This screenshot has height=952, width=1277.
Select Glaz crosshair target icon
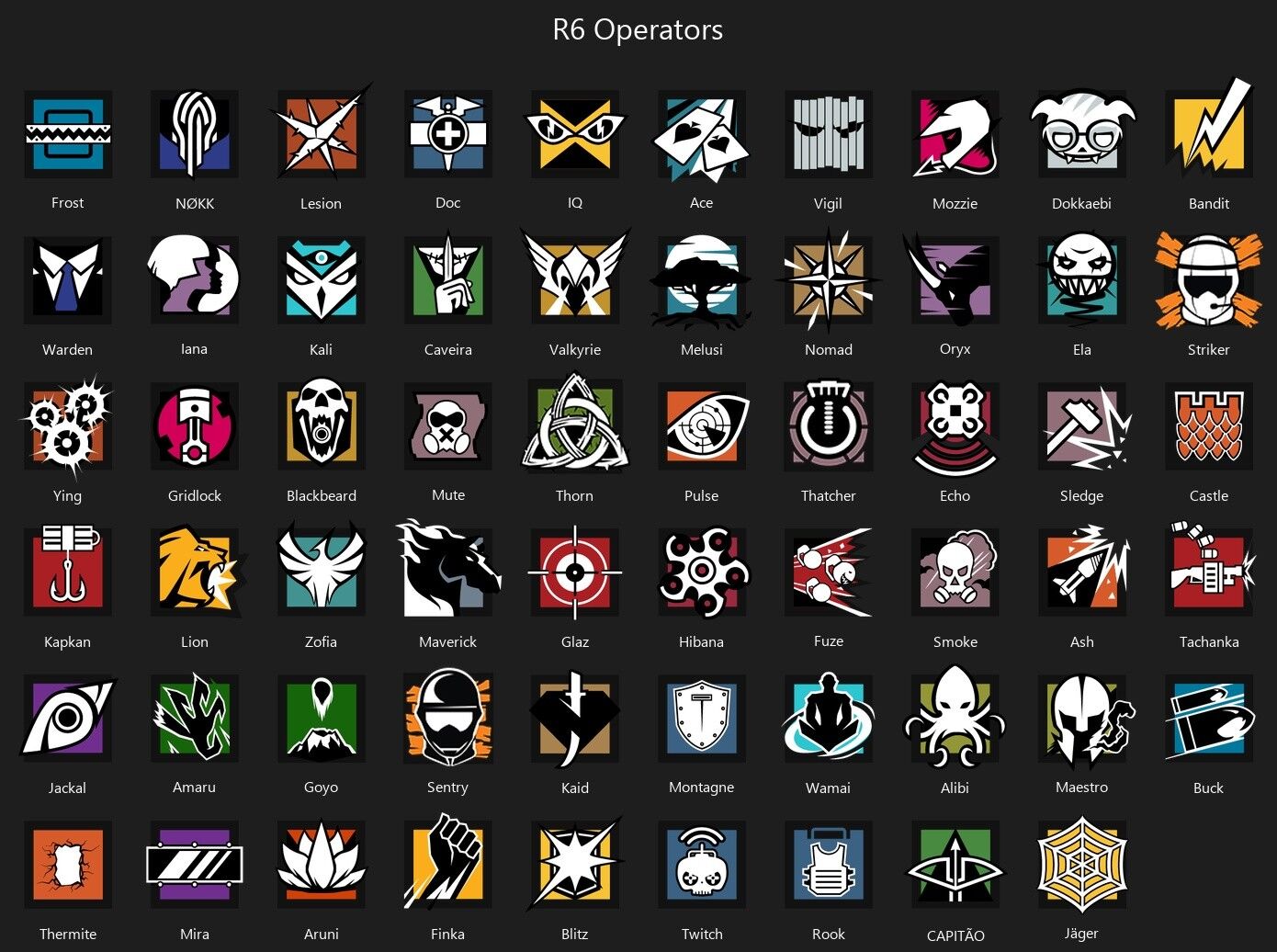tap(575, 572)
